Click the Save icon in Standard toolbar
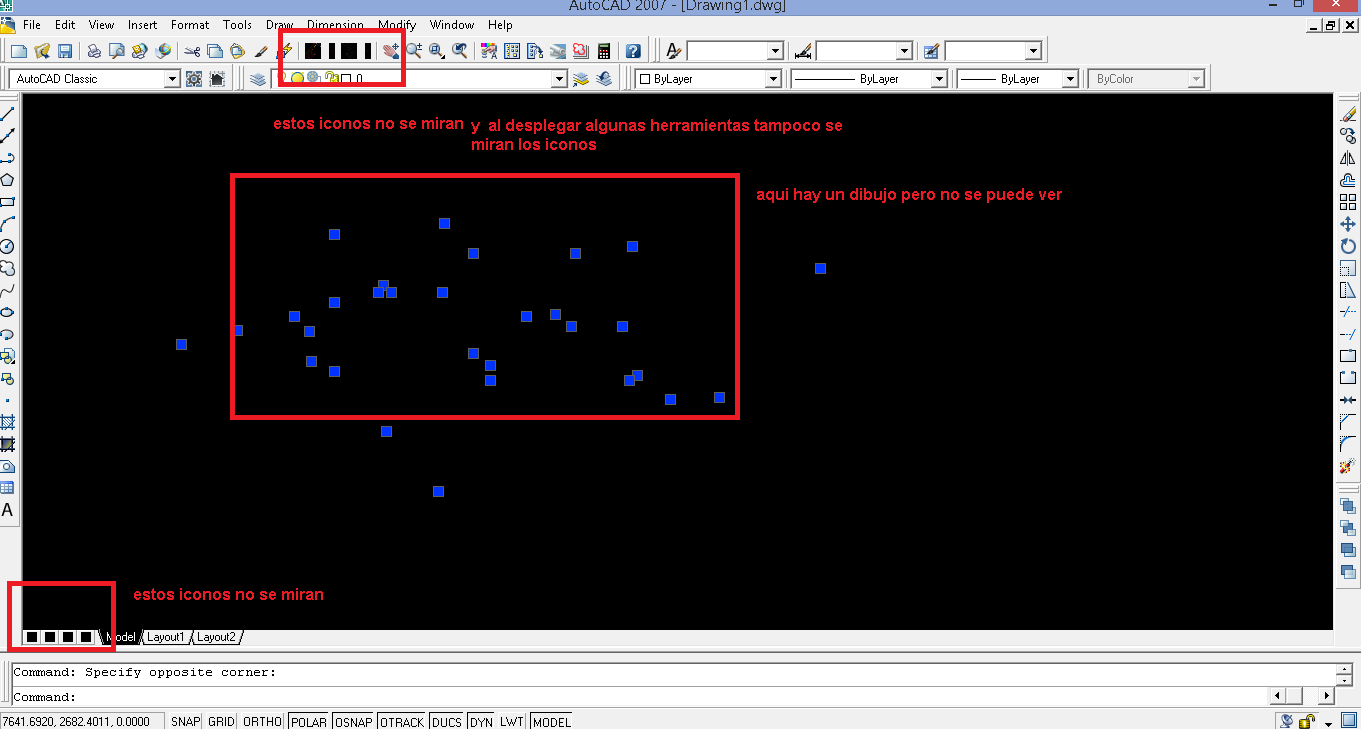This screenshot has height=729, width=1361. point(65,51)
